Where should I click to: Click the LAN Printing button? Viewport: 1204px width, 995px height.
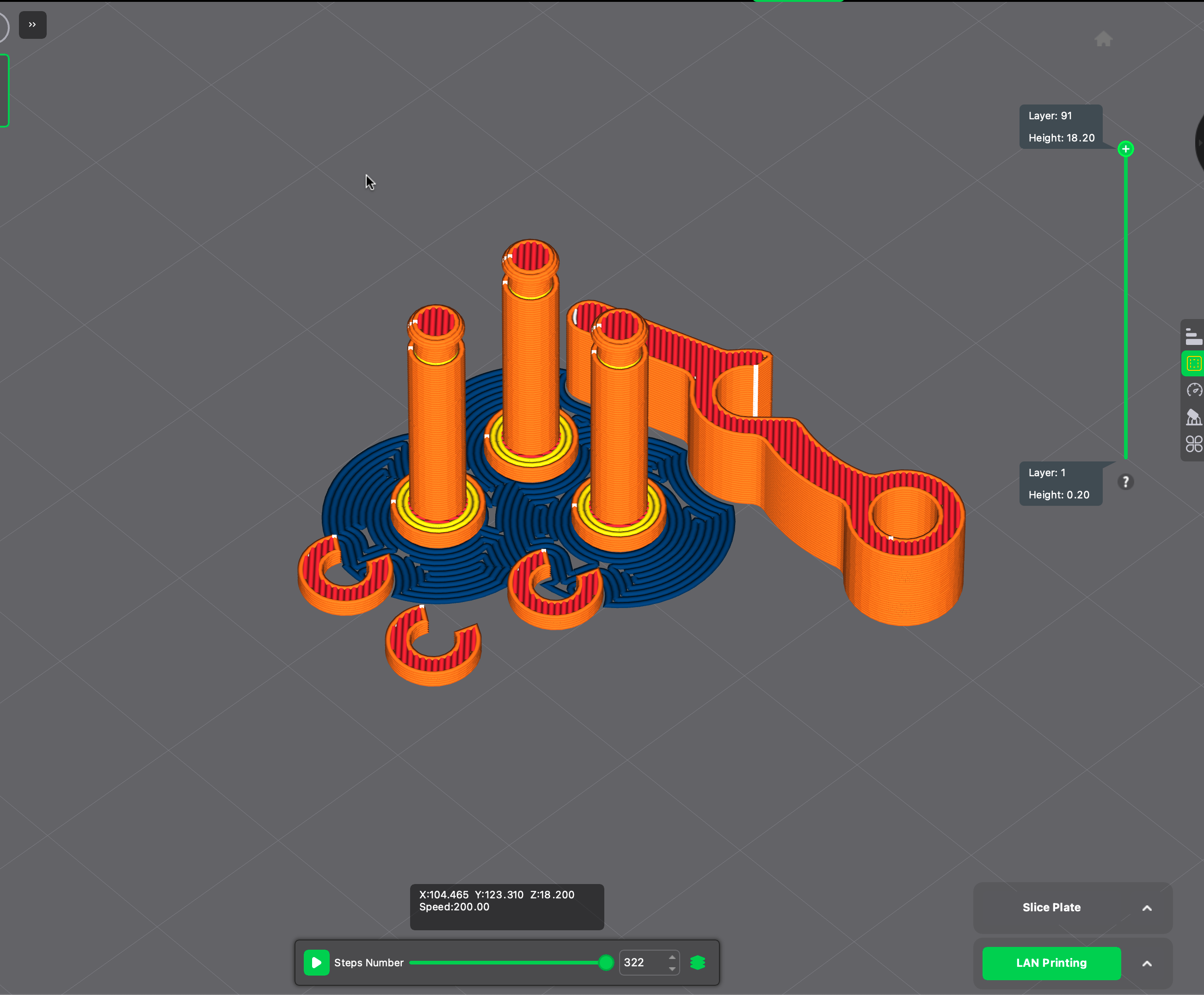[x=1051, y=964]
